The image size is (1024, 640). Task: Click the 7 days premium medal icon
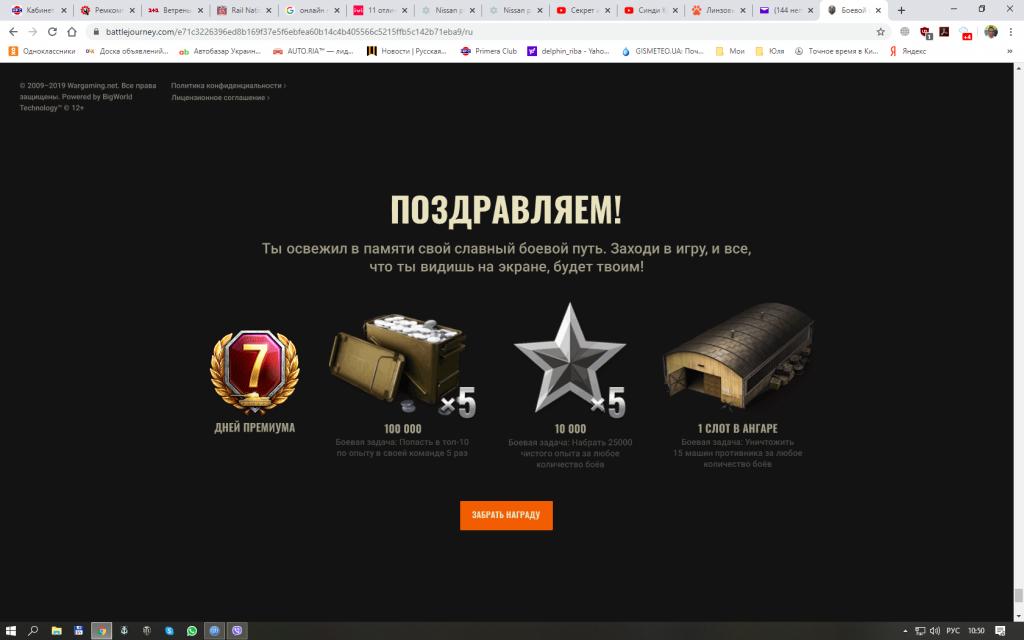coord(255,371)
